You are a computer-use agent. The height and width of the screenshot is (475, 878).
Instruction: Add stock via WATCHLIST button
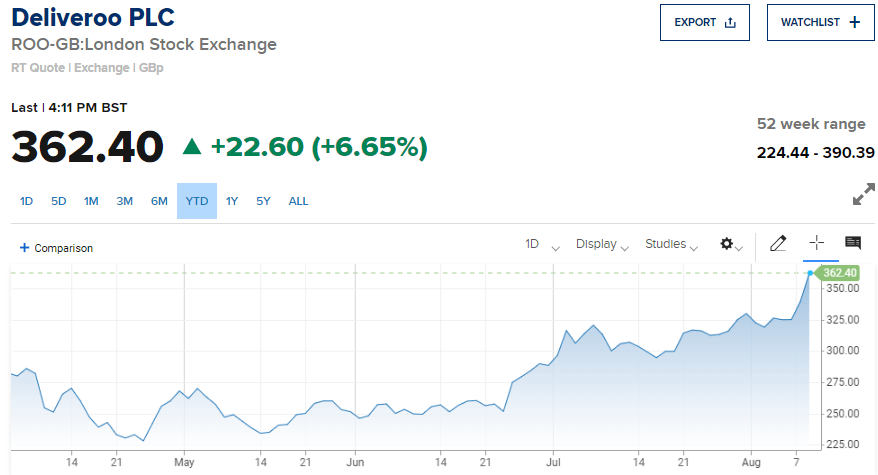click(x=820, y=22)
